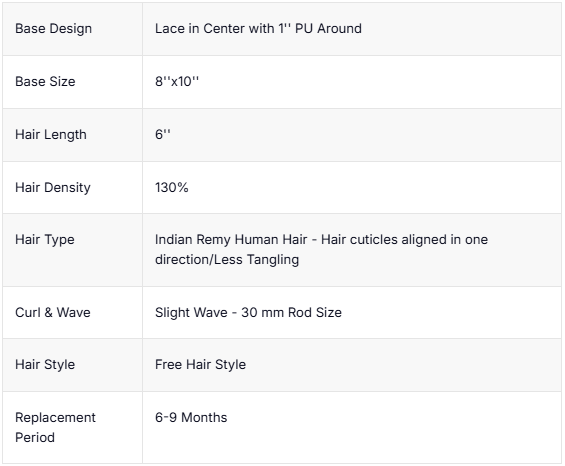Click the Hair Density label
The width and height of the screenshot is (565, 466).
click(53, 188)
